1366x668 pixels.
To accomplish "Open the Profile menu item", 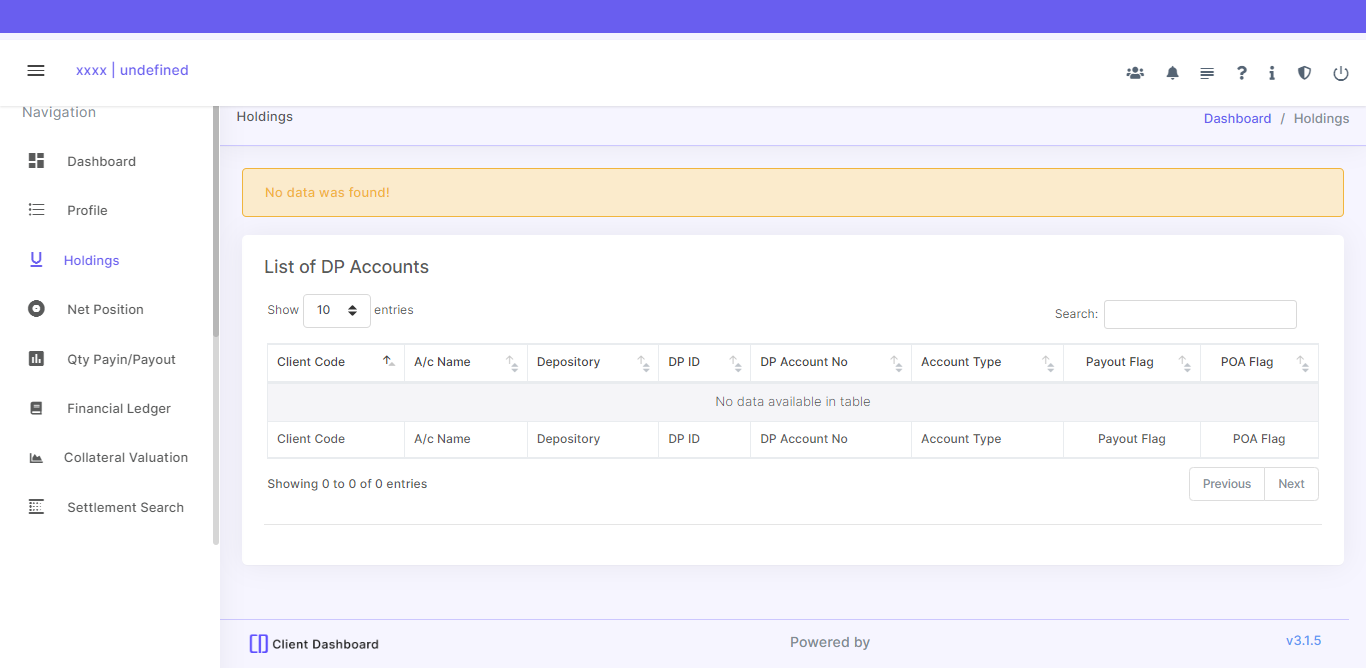I will (x=87, y=210).
